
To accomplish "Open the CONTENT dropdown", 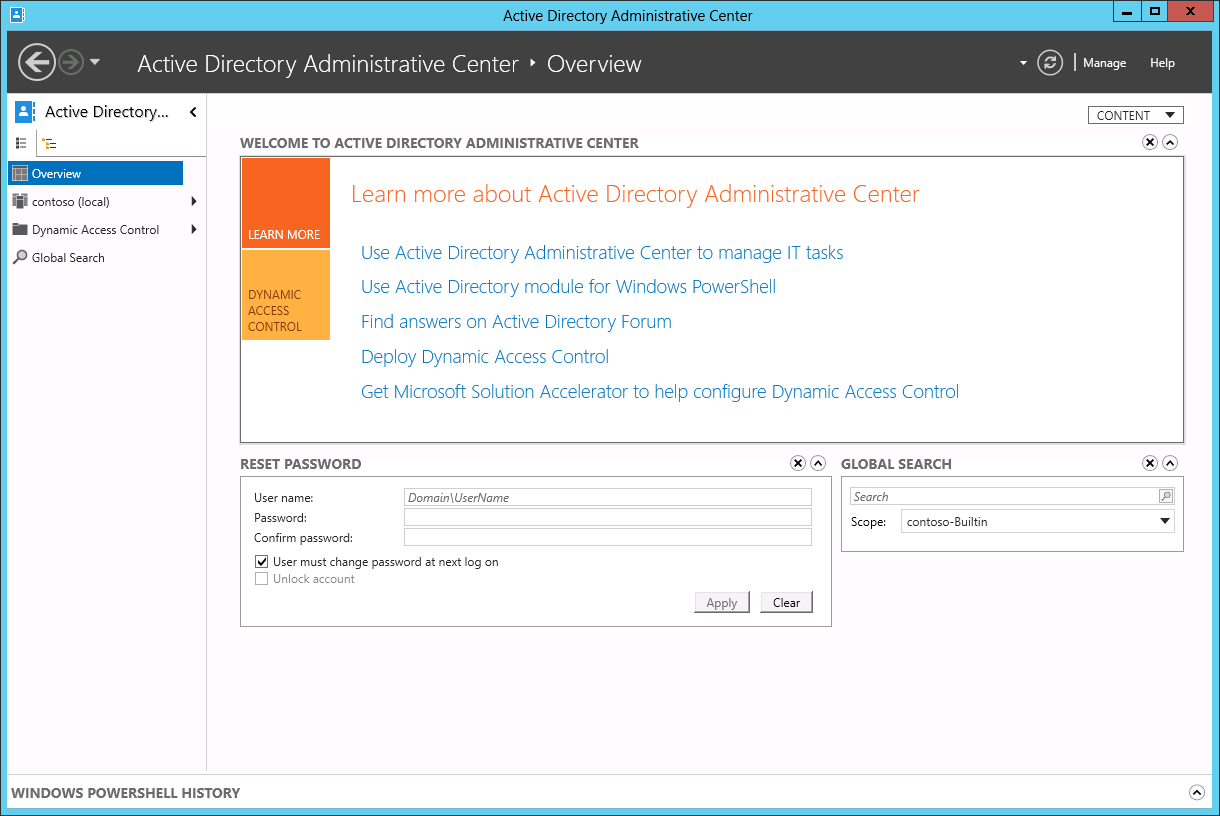I will [x=1136, y=115].
